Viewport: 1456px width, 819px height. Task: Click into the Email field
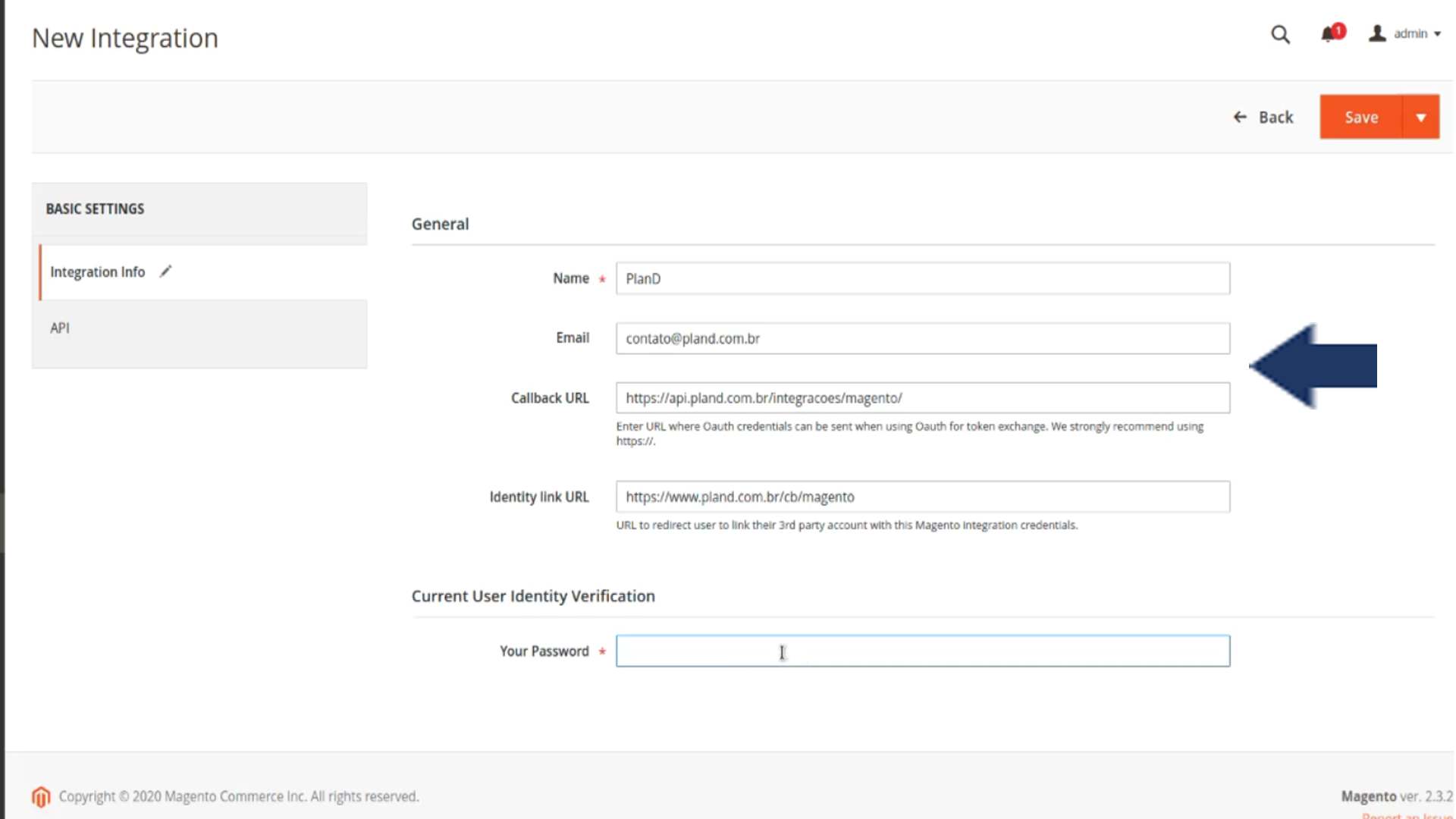click(922, 338)
